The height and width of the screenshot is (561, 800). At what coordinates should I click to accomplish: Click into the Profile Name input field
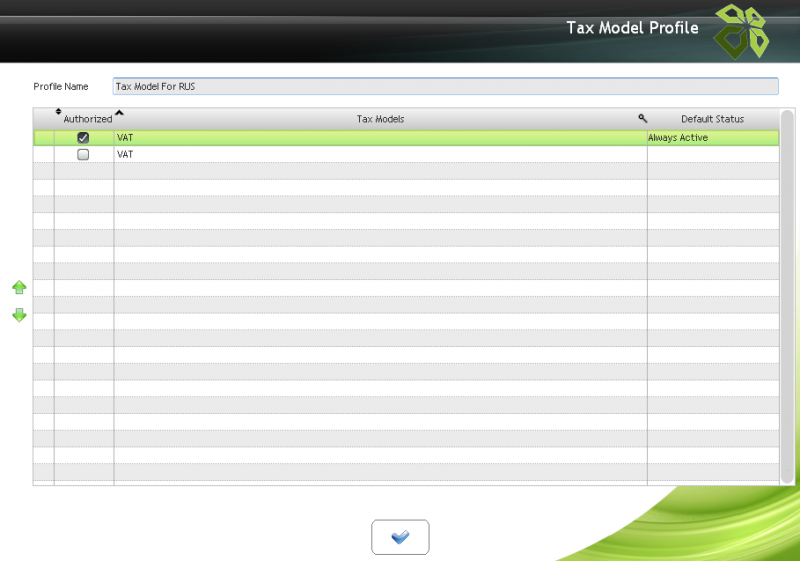coord(445,86)
